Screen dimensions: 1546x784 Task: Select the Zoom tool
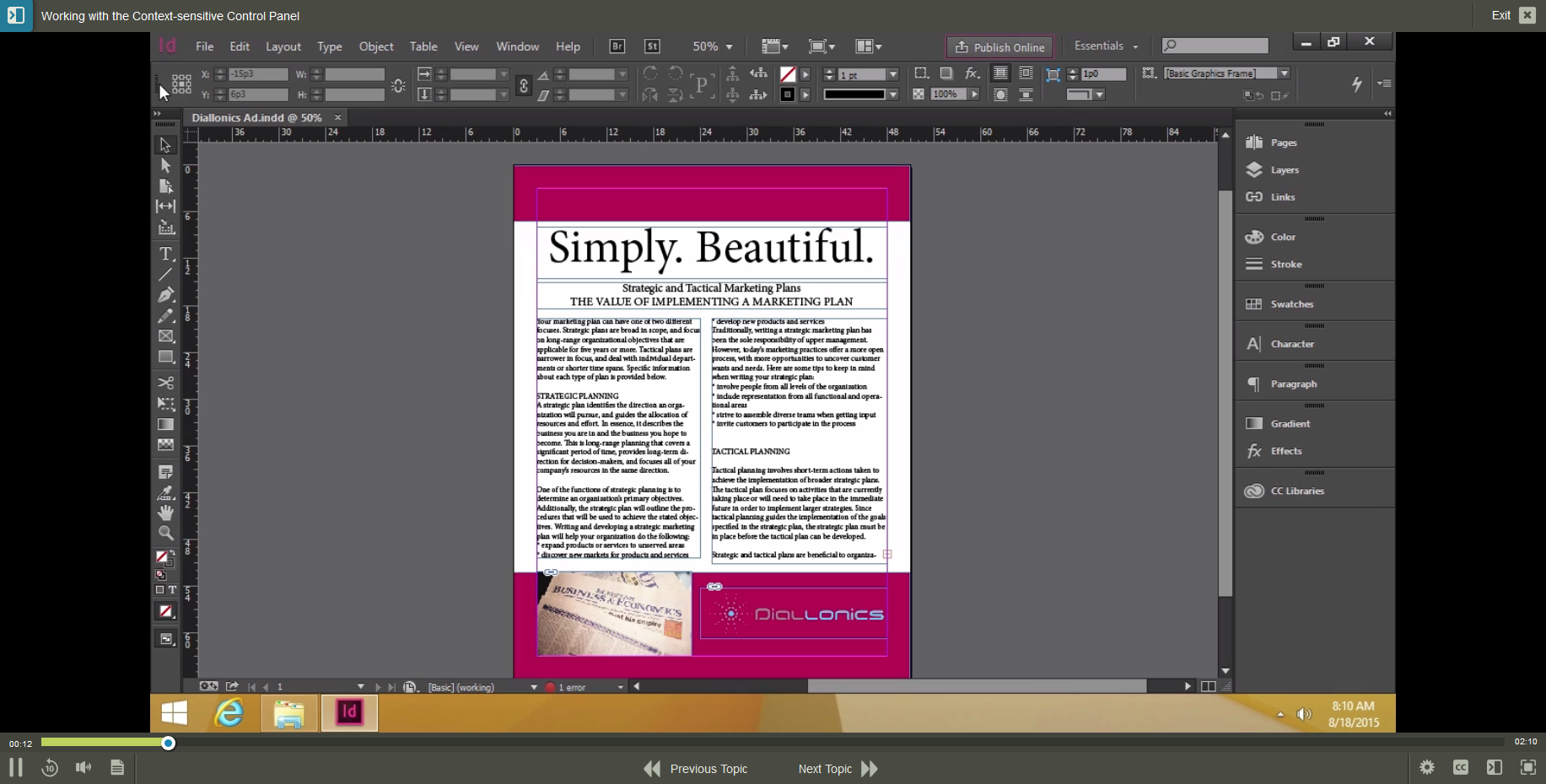click(x=165, y=533)
